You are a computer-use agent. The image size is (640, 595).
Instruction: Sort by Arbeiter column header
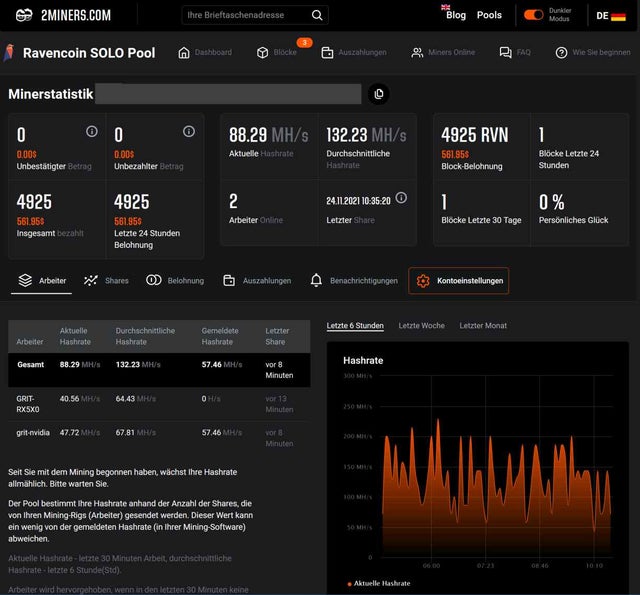[x=29, y=342]
